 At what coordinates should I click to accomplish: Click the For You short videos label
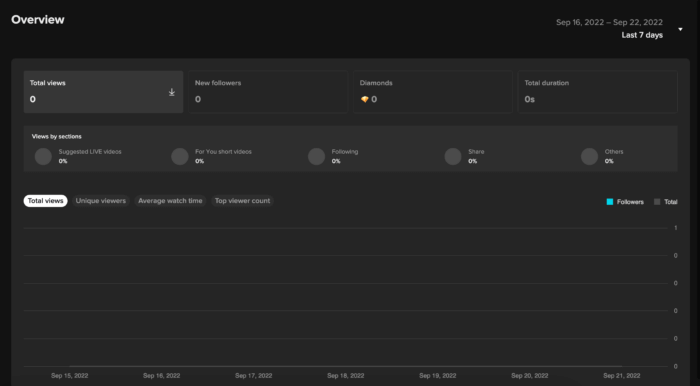(x=223, y=152)
